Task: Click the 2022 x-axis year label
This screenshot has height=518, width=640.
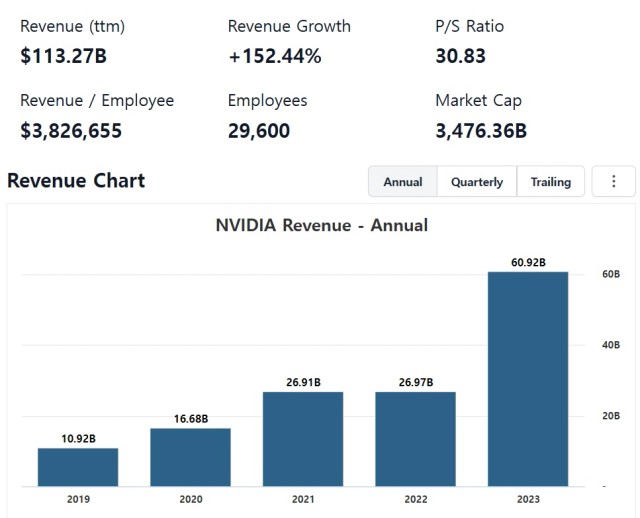Action: (x=416, y=499)
